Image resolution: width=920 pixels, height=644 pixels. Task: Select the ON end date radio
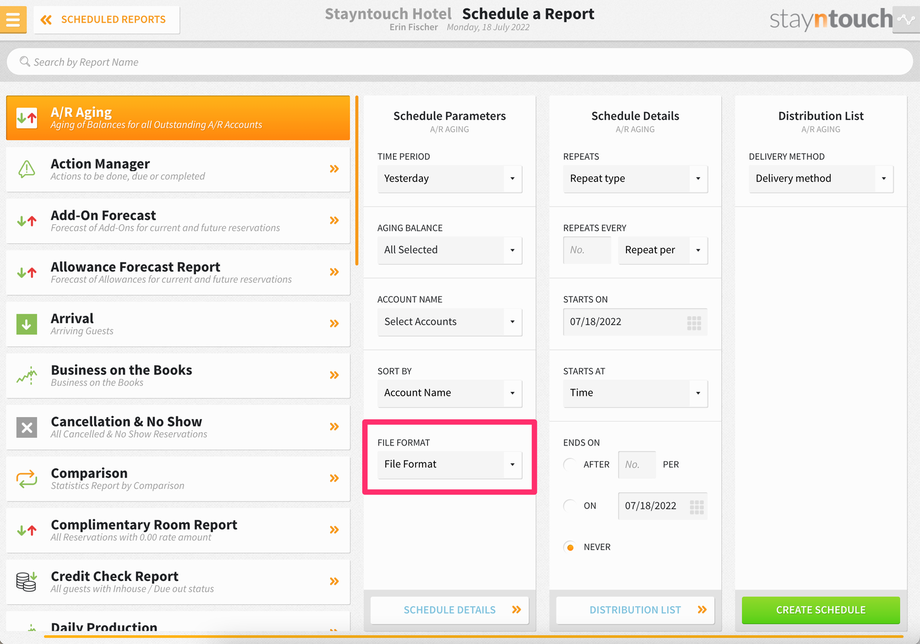[569, 506]
